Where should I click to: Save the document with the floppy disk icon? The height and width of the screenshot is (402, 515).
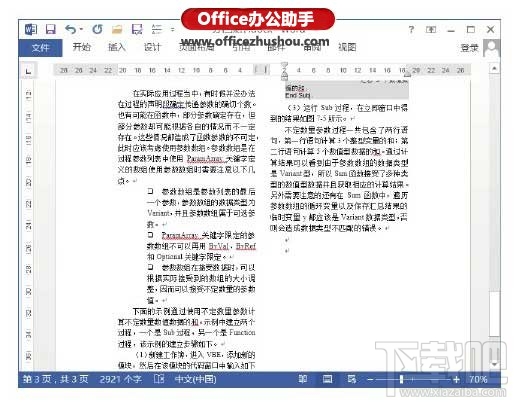pos(50,29)
